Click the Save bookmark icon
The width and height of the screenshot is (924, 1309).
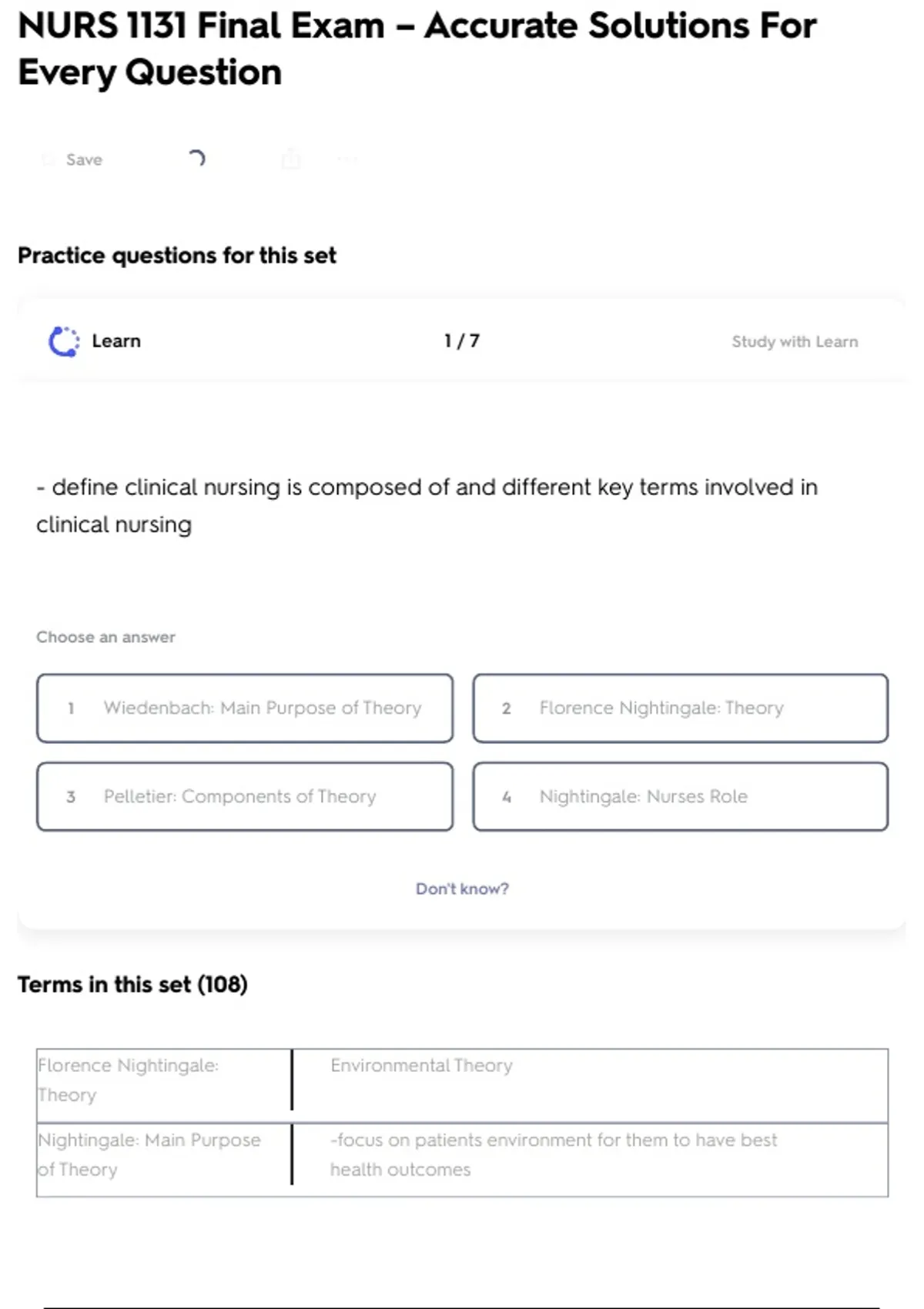(x=49, y=159)
